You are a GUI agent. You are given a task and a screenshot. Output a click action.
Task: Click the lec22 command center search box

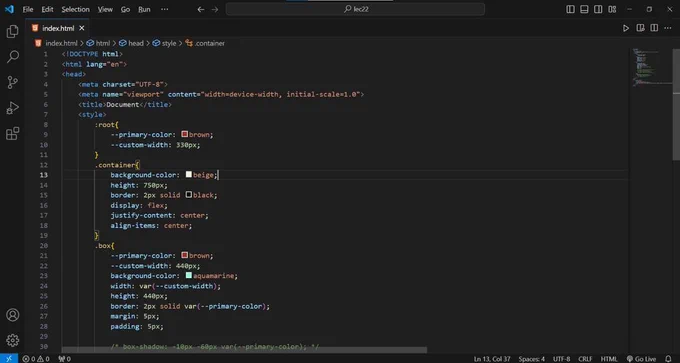click(355, 9)
